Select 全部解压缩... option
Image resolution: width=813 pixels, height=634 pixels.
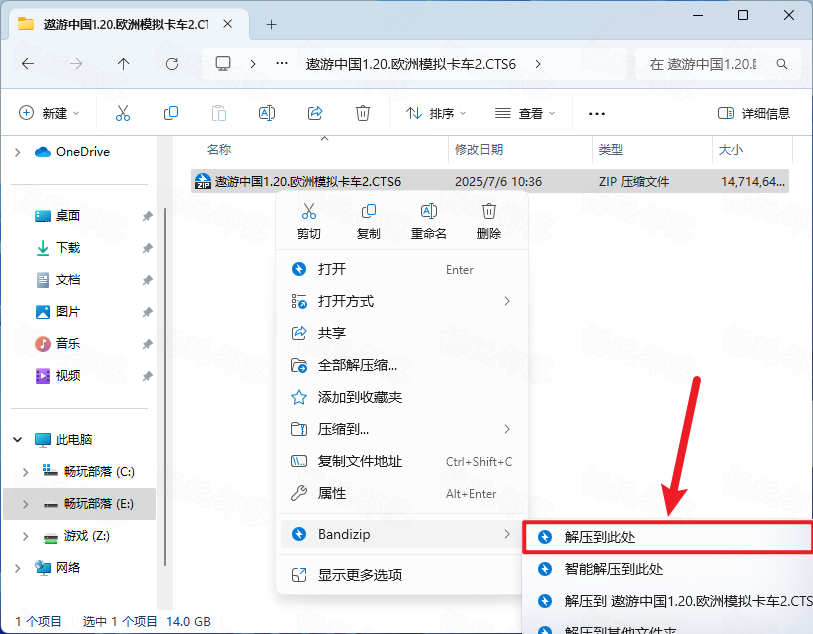402,365
